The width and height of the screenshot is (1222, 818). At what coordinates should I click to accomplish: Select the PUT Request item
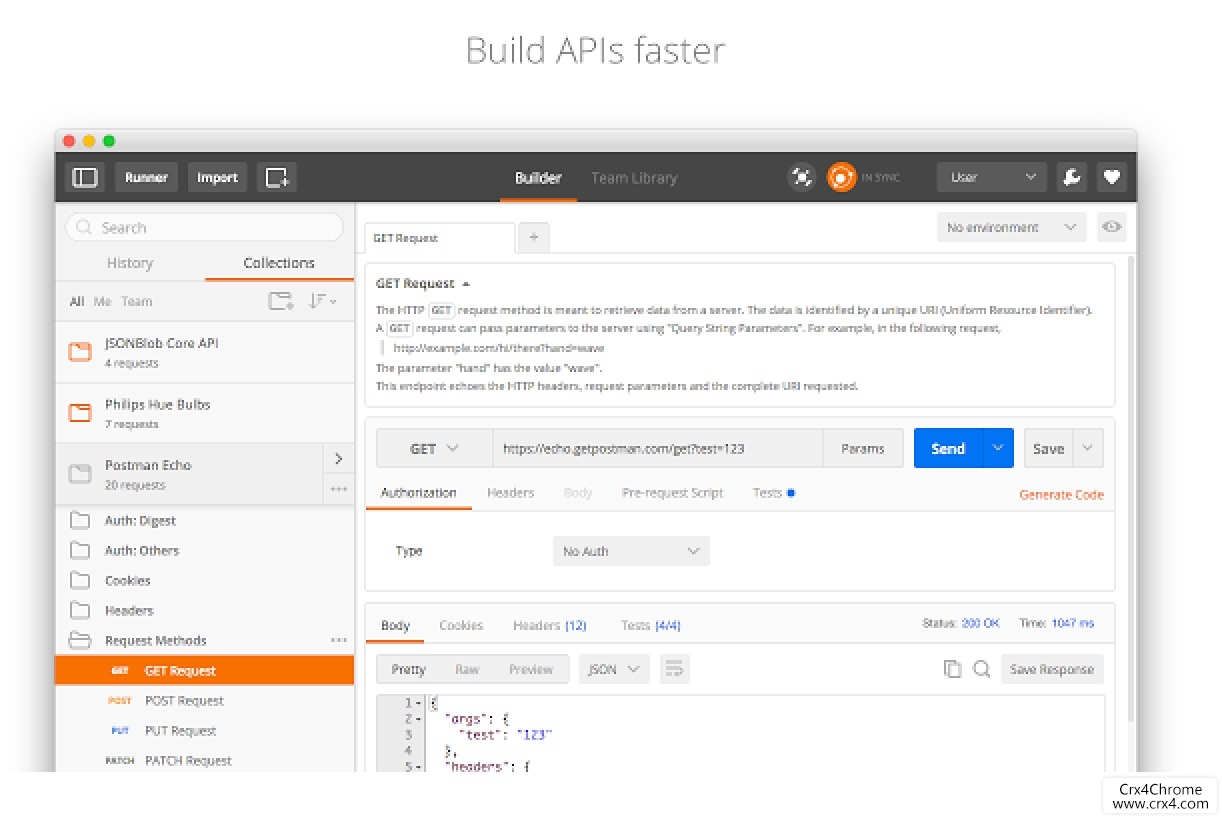(x=204, y=730)
